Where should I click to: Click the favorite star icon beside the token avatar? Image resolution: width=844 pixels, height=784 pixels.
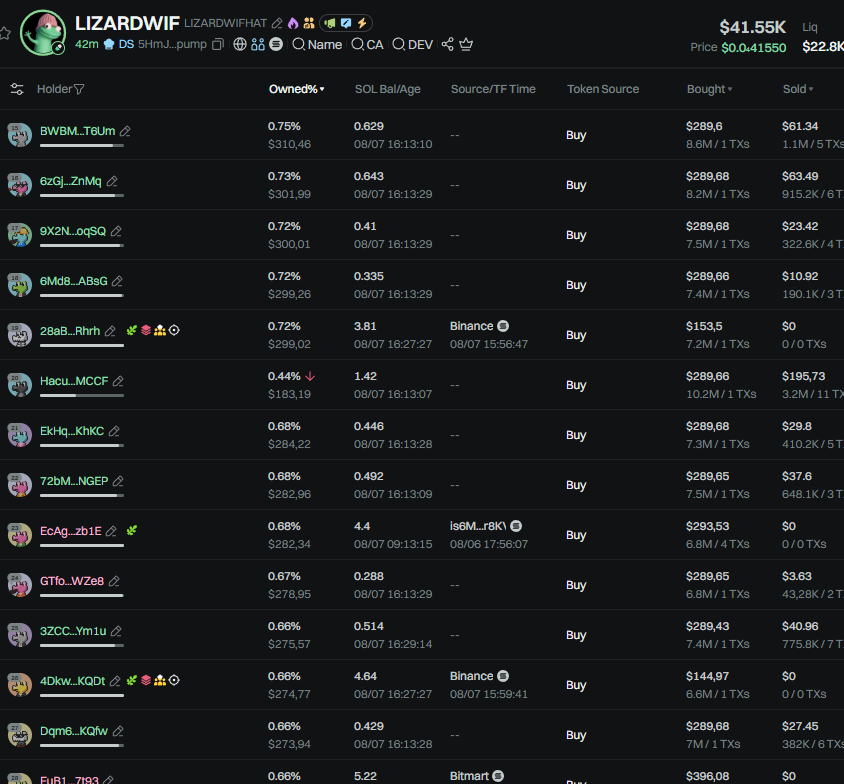(x=4, y=33)
